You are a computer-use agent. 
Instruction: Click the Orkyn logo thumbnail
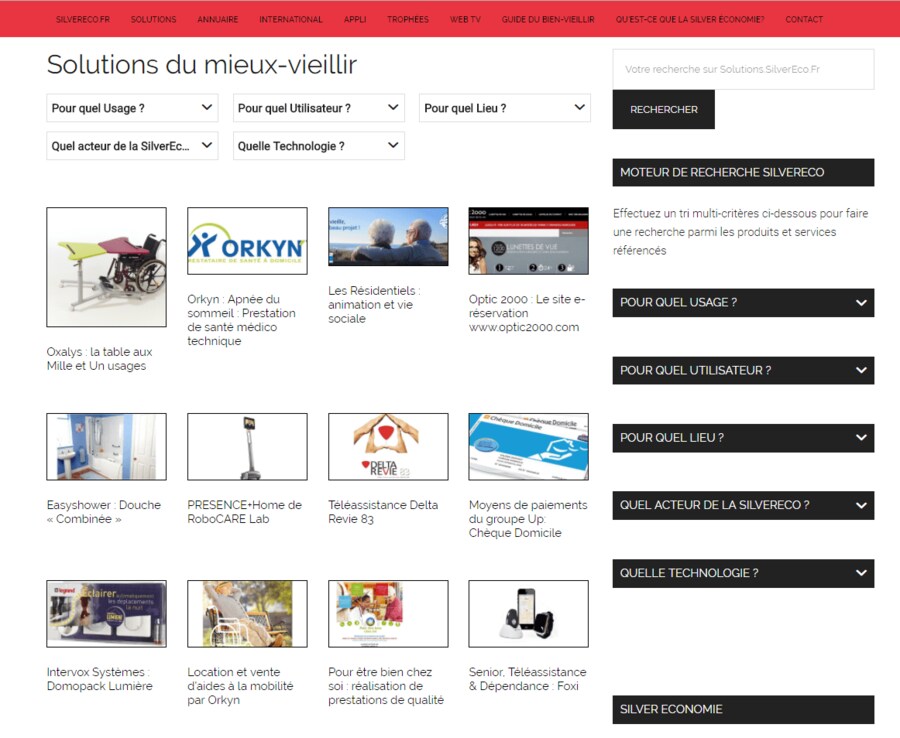247,241
